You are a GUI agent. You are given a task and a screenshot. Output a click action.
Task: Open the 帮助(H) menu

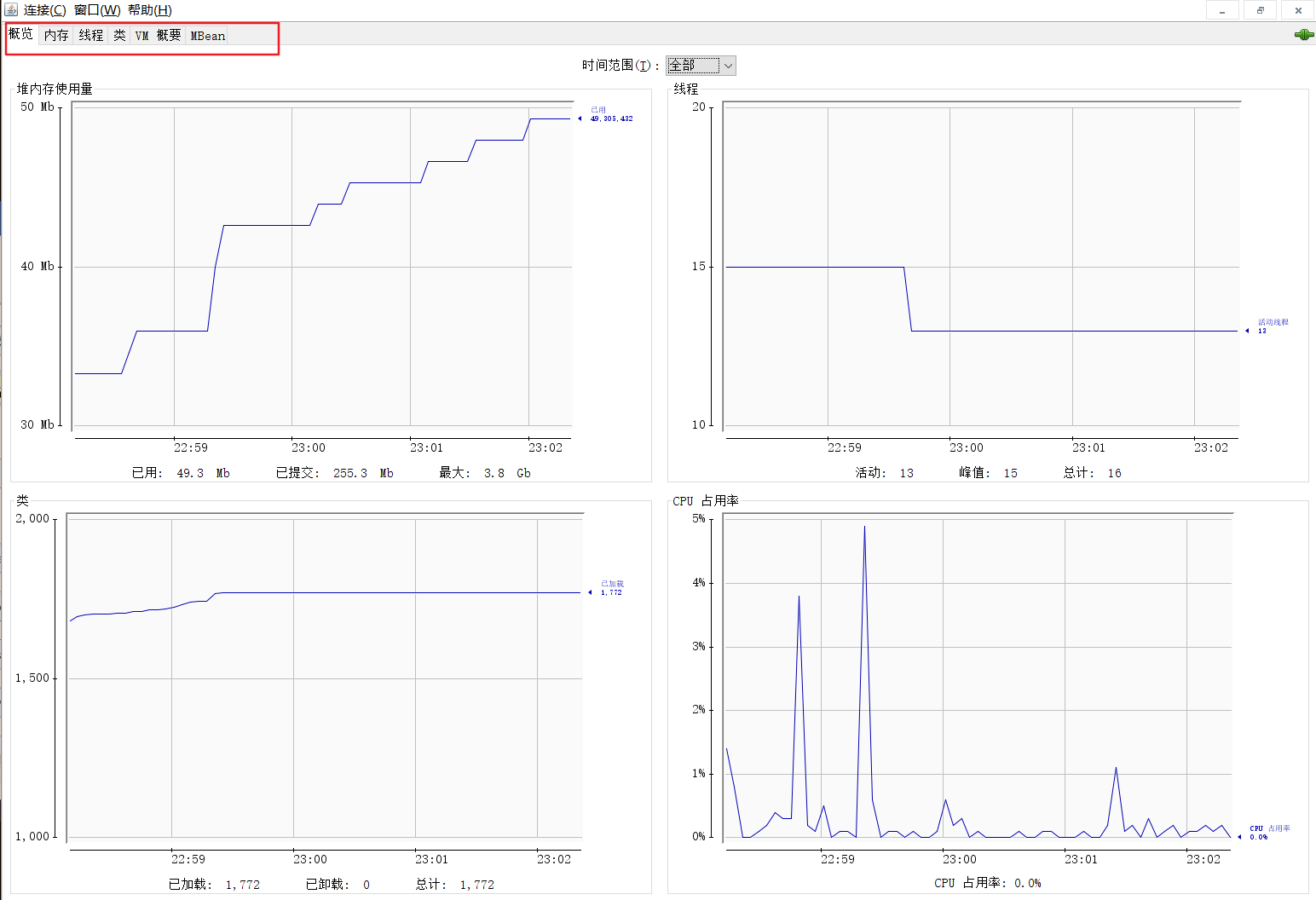click(x=150, y=10)
